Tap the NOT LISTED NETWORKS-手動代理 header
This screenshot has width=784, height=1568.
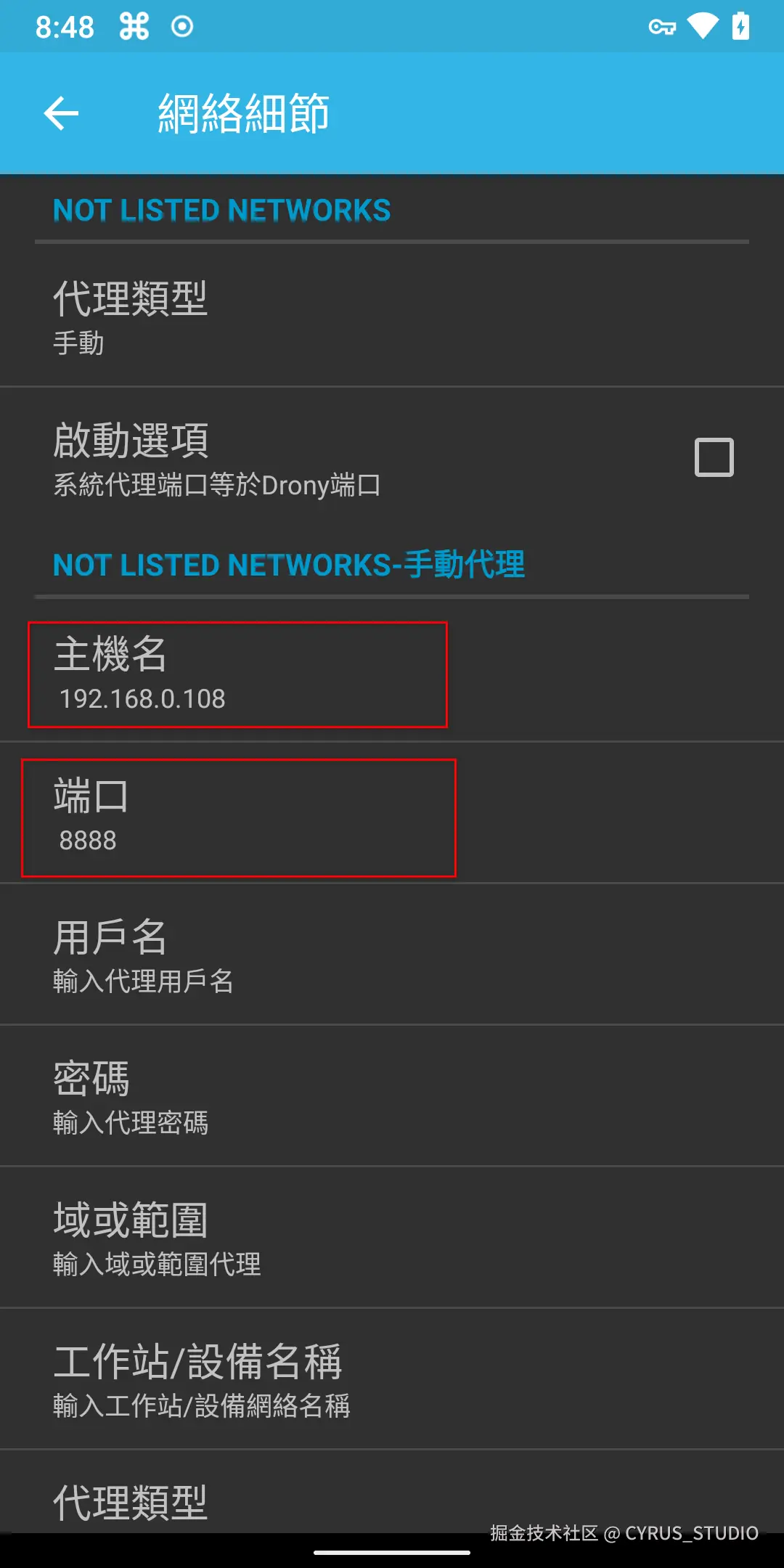[x=289, y=565]
